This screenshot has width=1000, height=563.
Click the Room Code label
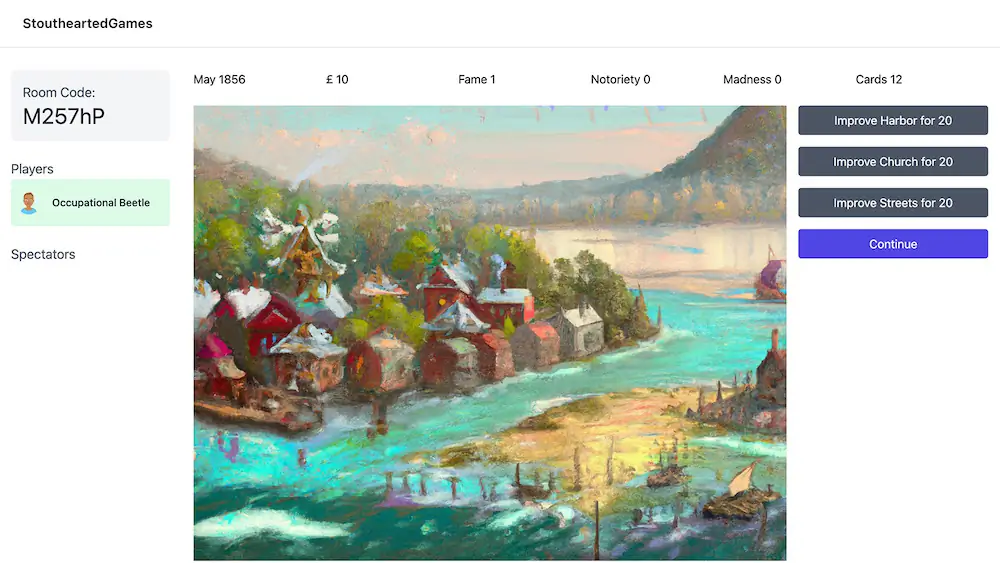pyautogui.click(x=59, y=92)
